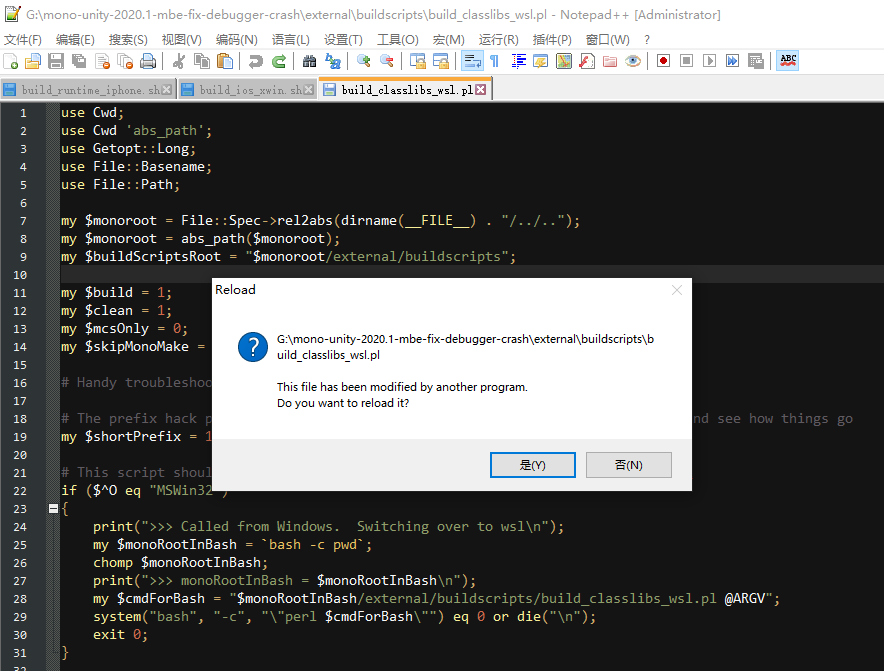
Task: Collapse the code block at line 23
Action: pyautogui.click(x=52, y=507)
